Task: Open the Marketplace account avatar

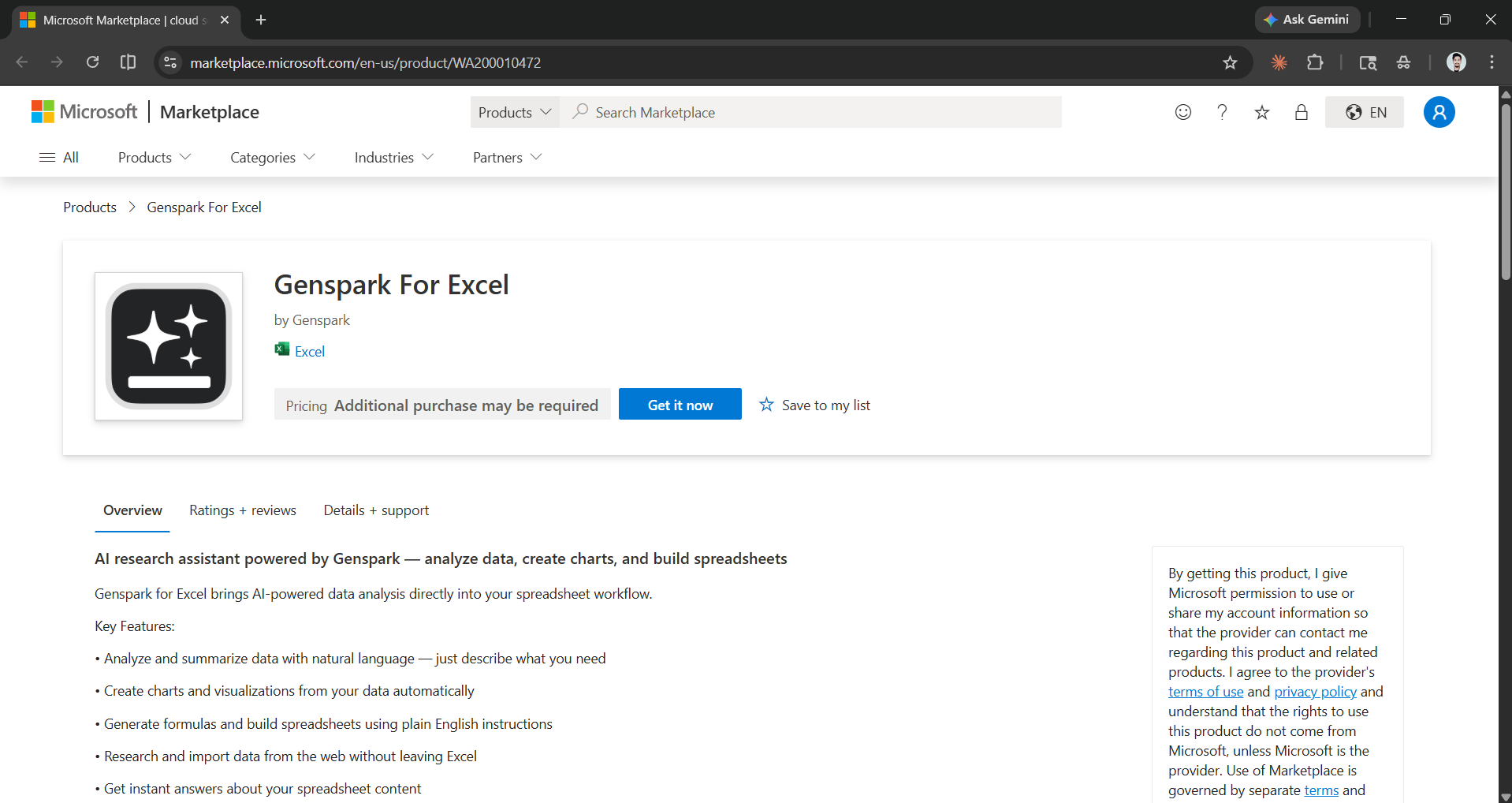Action: tap(1439, 112)
